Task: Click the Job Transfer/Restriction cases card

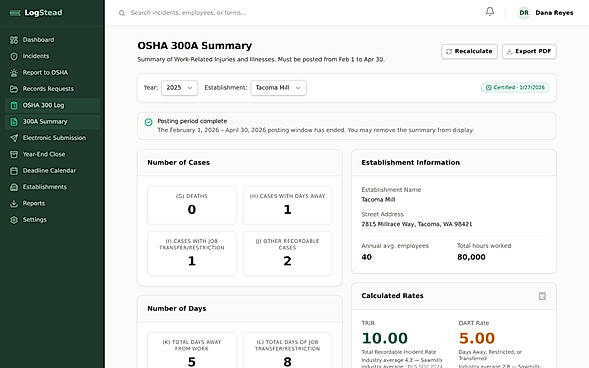Action: click(x=192, y=253)
